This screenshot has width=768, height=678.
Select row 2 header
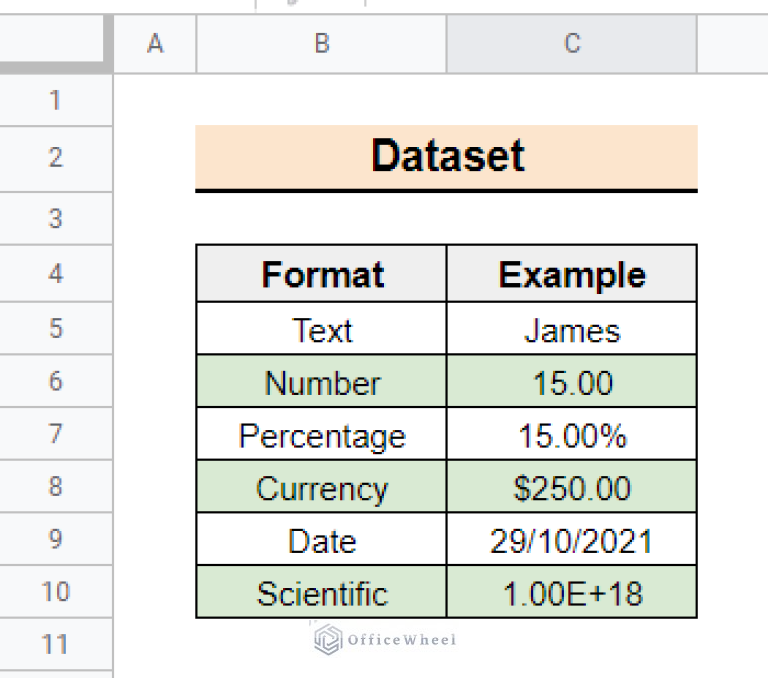(x=55, y=157)
